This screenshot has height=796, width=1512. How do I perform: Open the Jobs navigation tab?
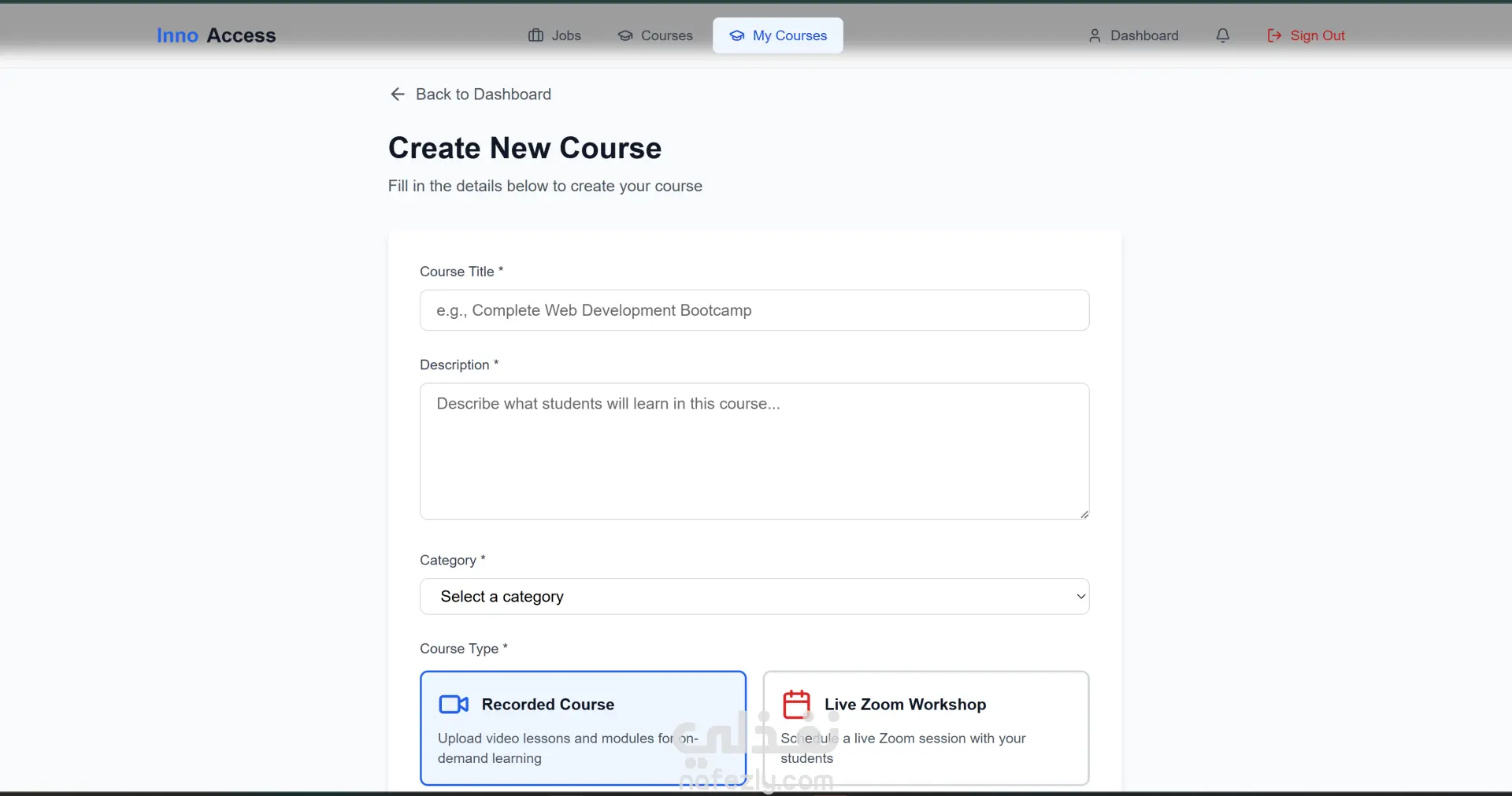tap(555, 35)
